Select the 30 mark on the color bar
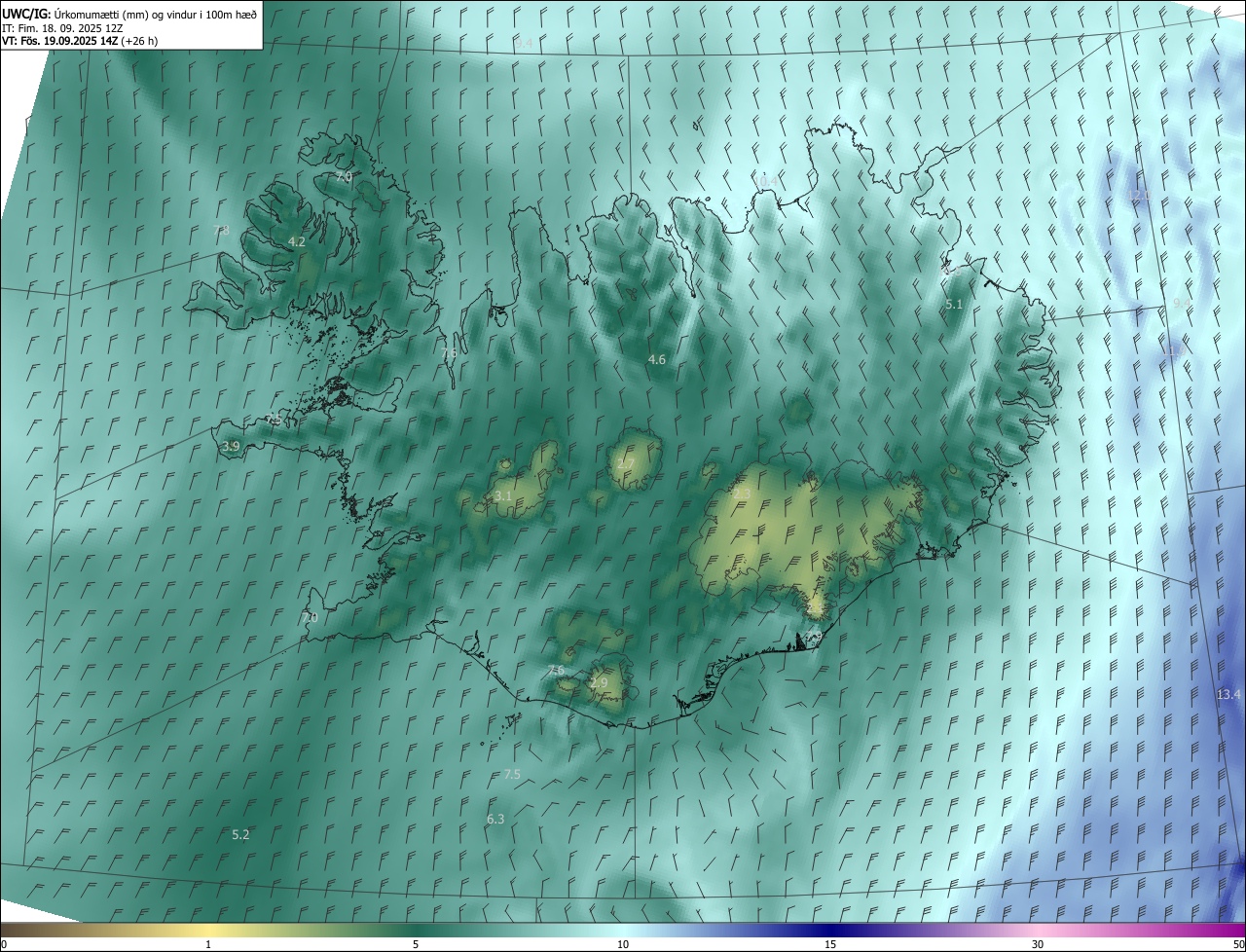Viewport: 1246px width, 952px height. 1038,944
